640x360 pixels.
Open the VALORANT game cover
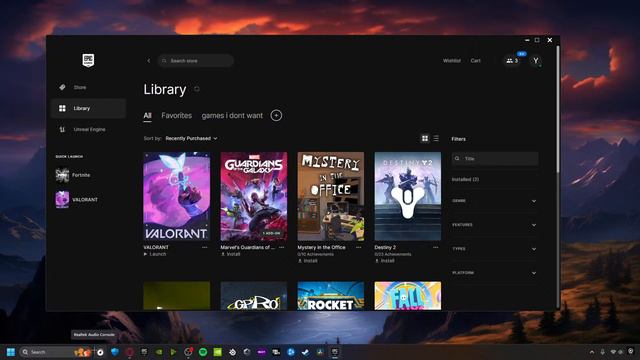(x=177, y=196)
